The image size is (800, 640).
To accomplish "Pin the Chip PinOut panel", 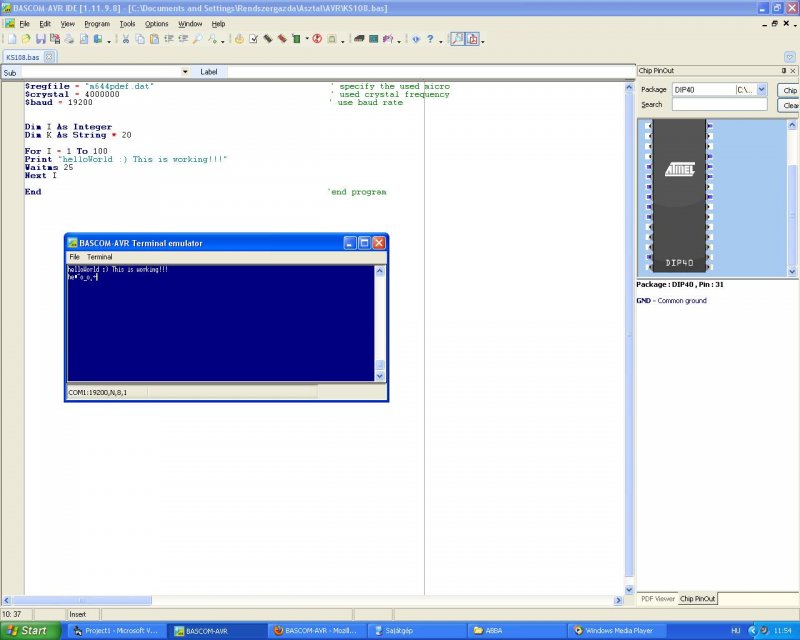I will pyautogui.click(x=783, y=71).
